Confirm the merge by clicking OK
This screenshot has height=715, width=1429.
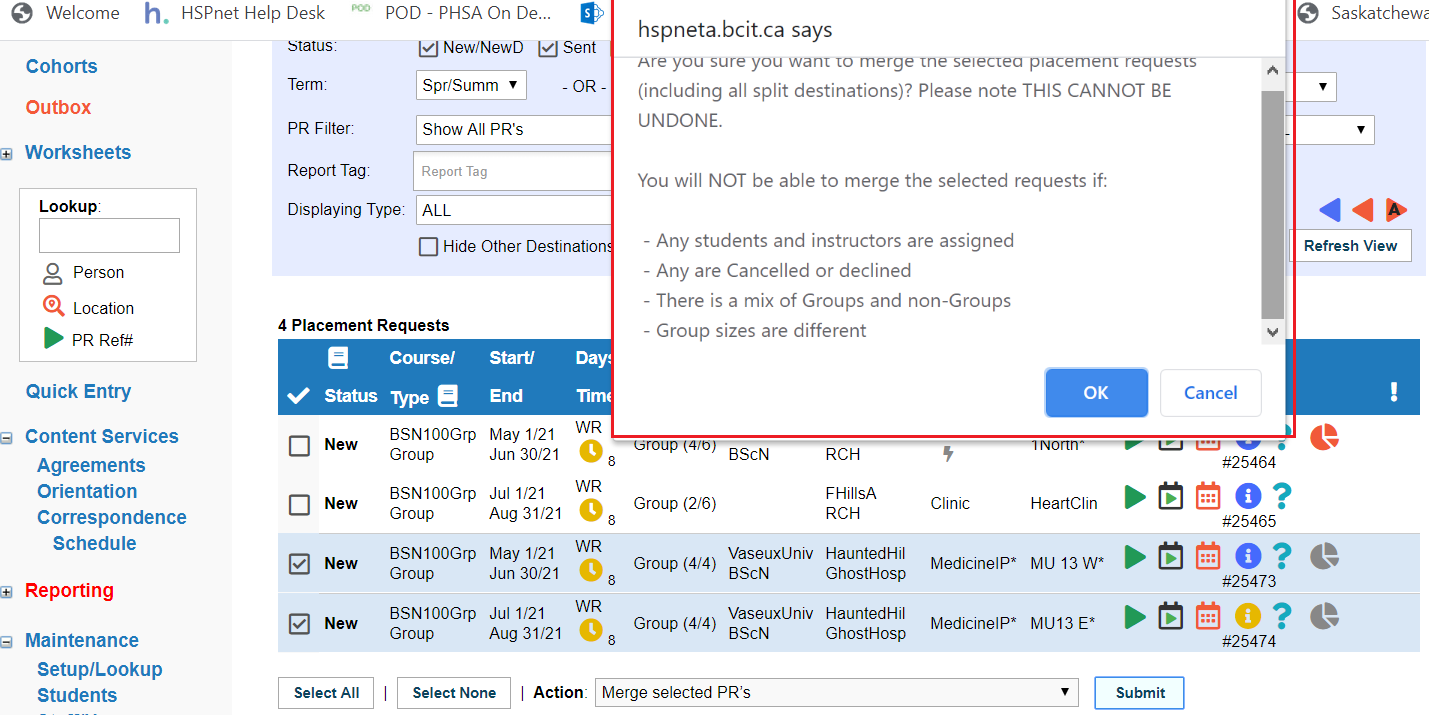pos(1096,393)
